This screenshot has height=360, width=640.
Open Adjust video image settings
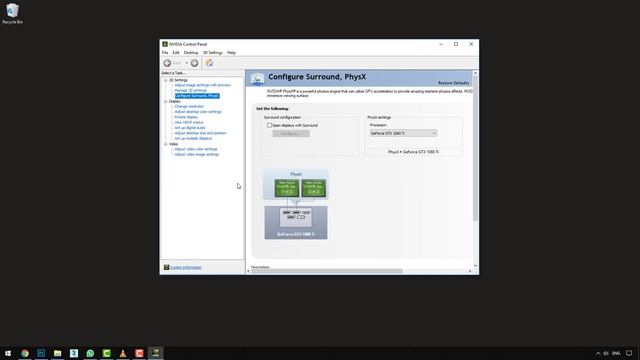[197, 154]
